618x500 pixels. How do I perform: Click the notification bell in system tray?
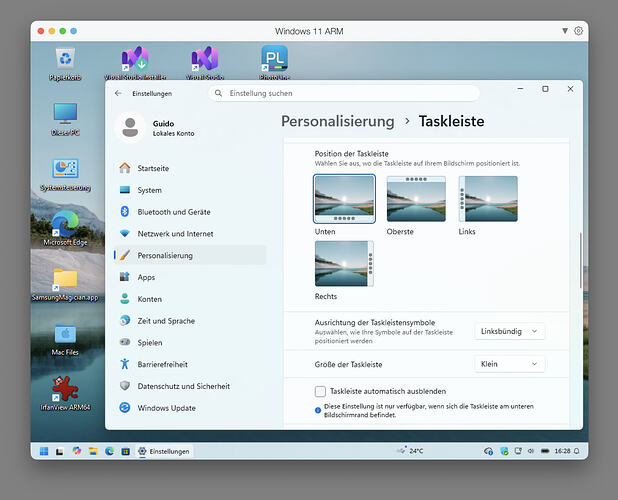(577, 451)
